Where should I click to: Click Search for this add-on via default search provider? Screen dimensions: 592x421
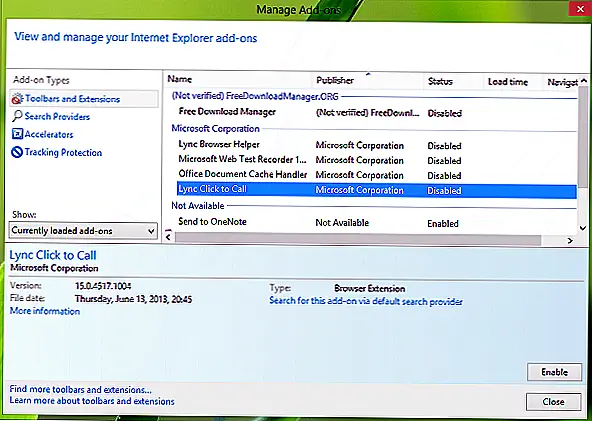click(x=366, y=301)
